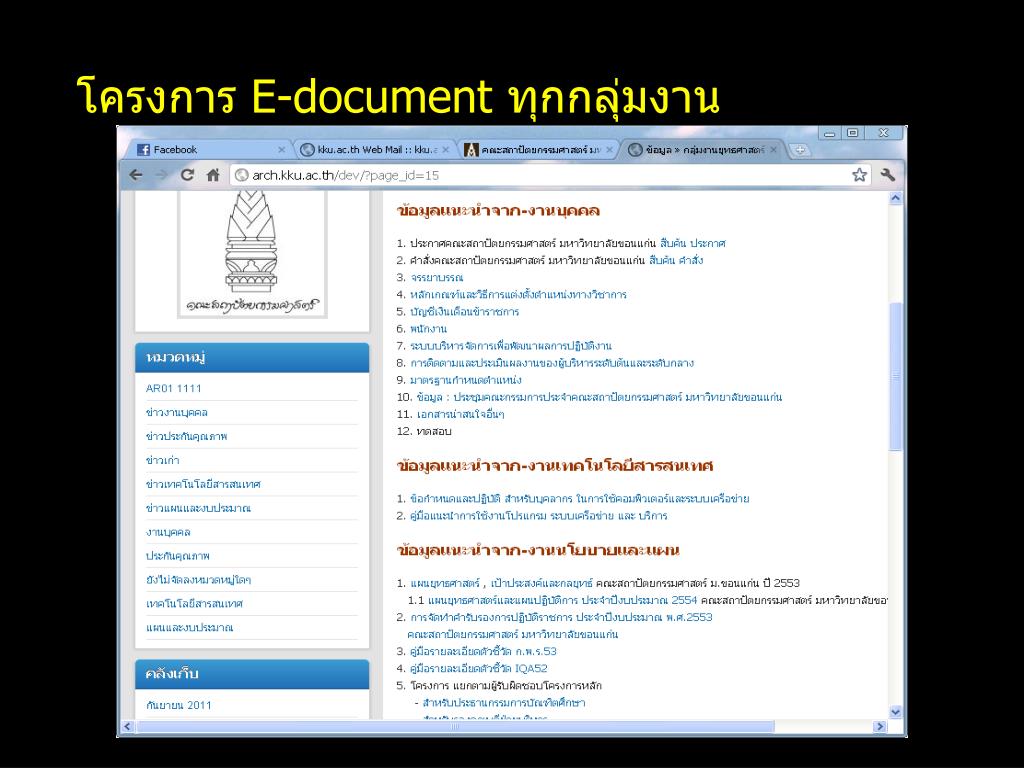
Task: Open the เอกสารน่าสนใจอื่นๆ link
Action: click(x=460, y=414)
